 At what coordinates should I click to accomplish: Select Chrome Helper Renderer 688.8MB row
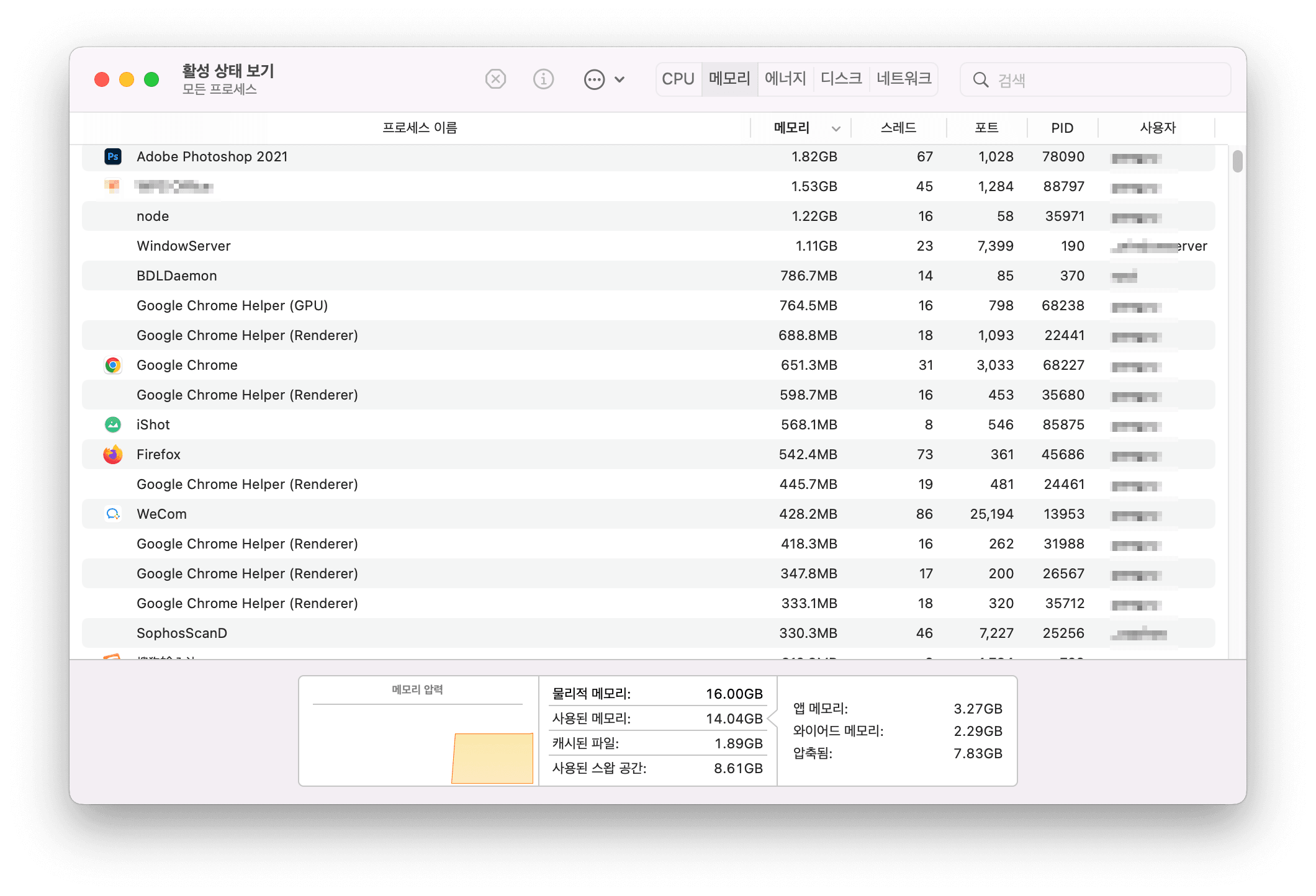648,335
